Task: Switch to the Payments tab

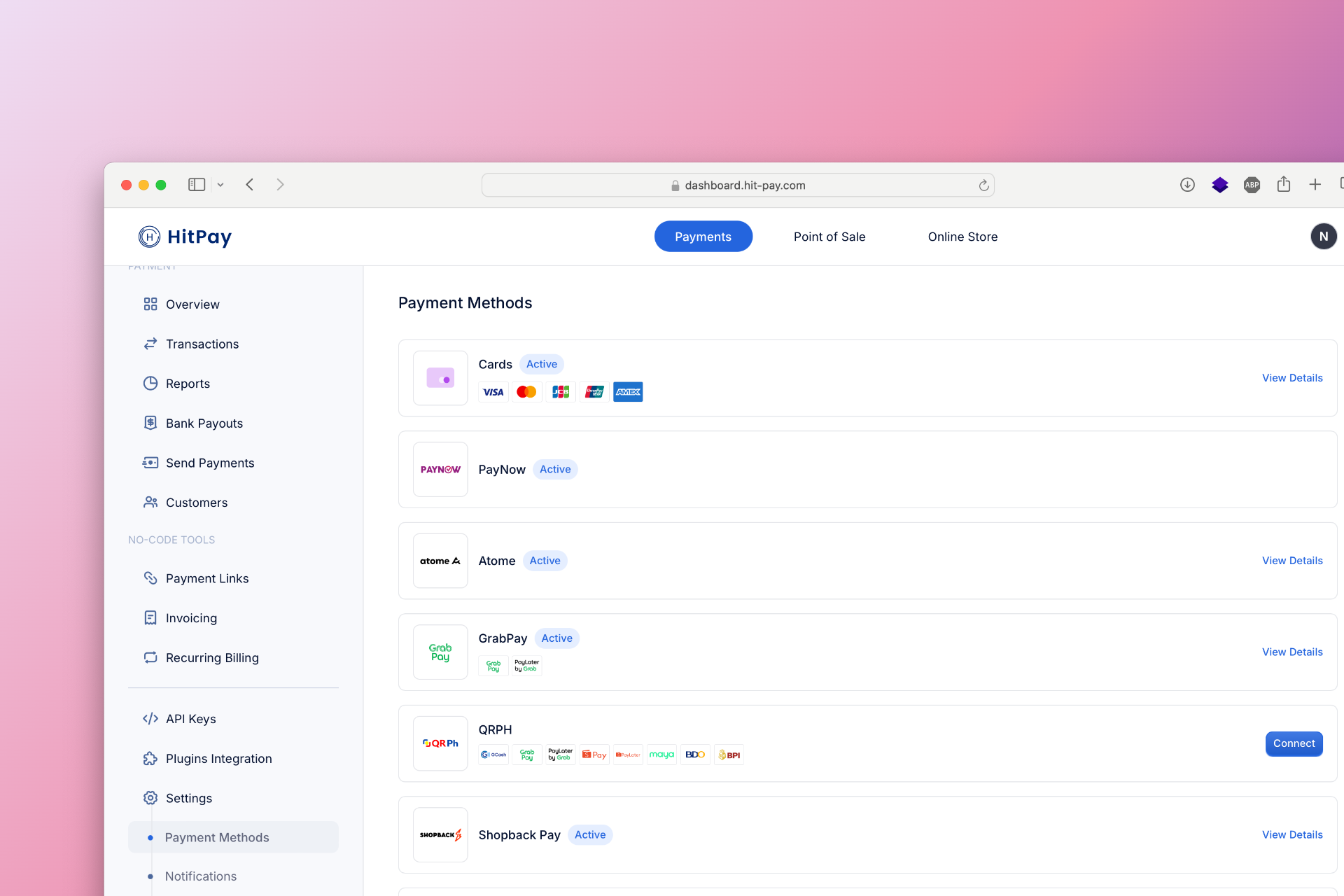Action: pos(703,237)
